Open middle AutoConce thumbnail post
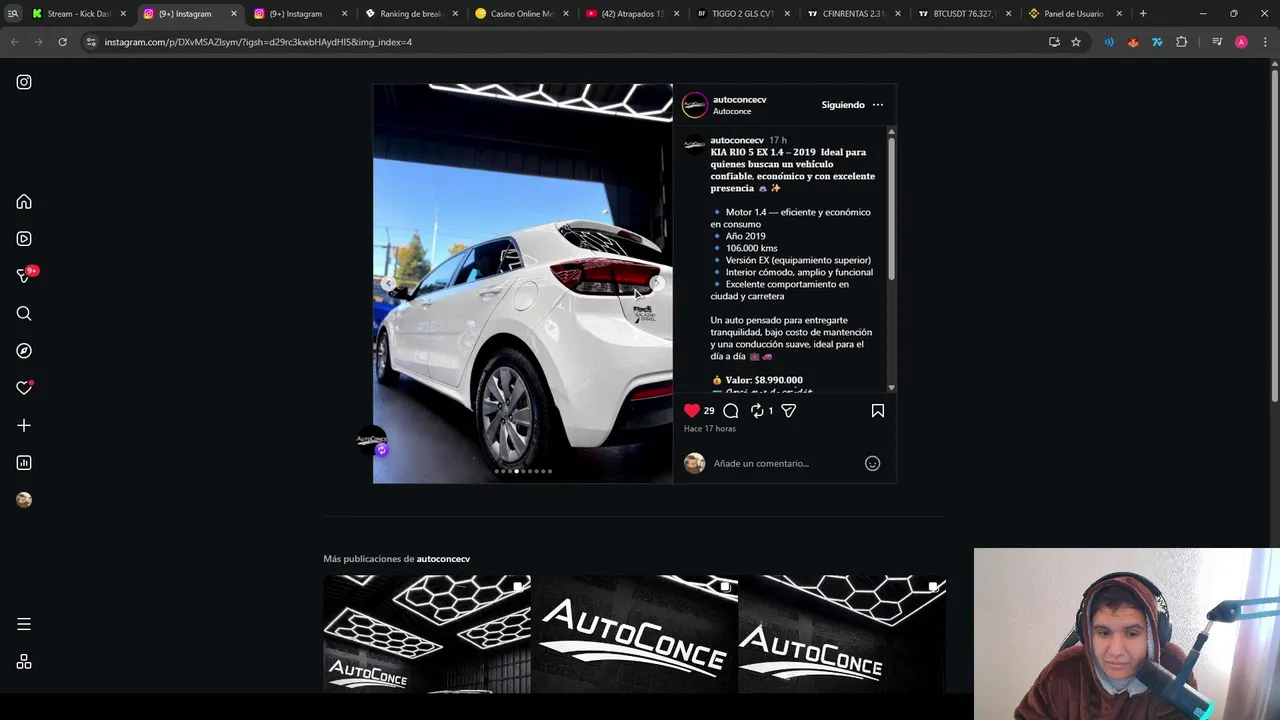 635,634
